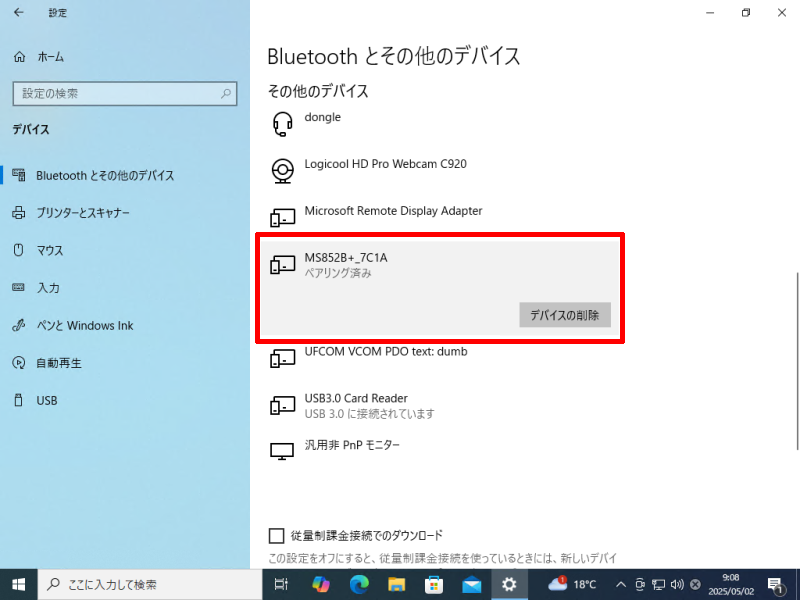Select the MS852B+_7C1A device name
800x600 pixels.
click(x=346, y=258)
